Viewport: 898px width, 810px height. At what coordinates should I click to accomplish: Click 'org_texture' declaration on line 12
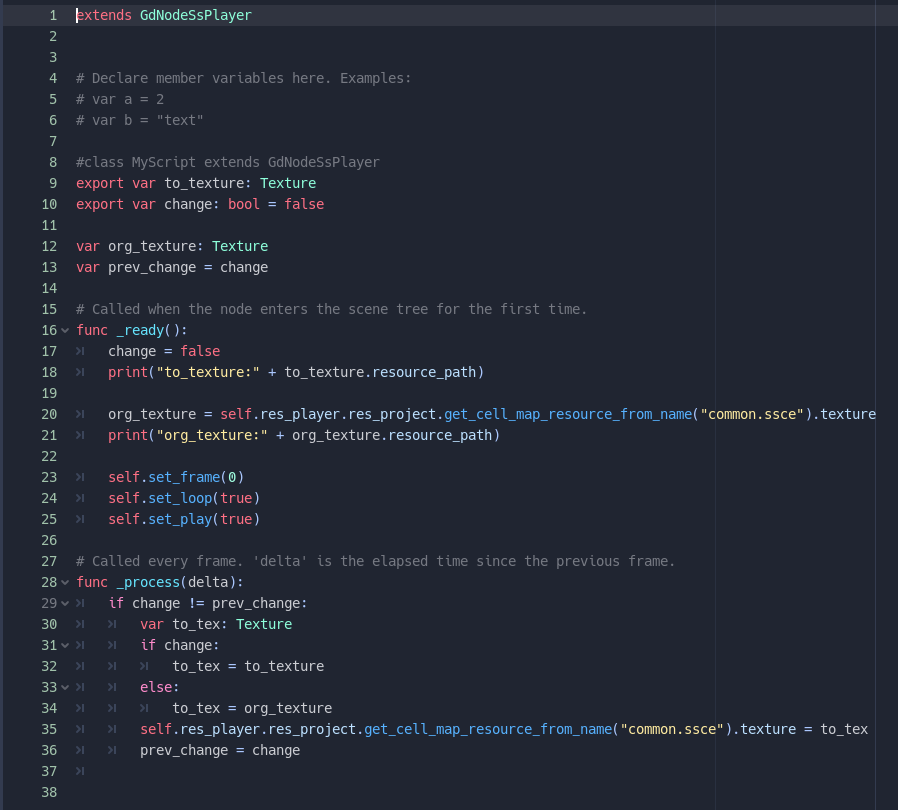(152, 246)
